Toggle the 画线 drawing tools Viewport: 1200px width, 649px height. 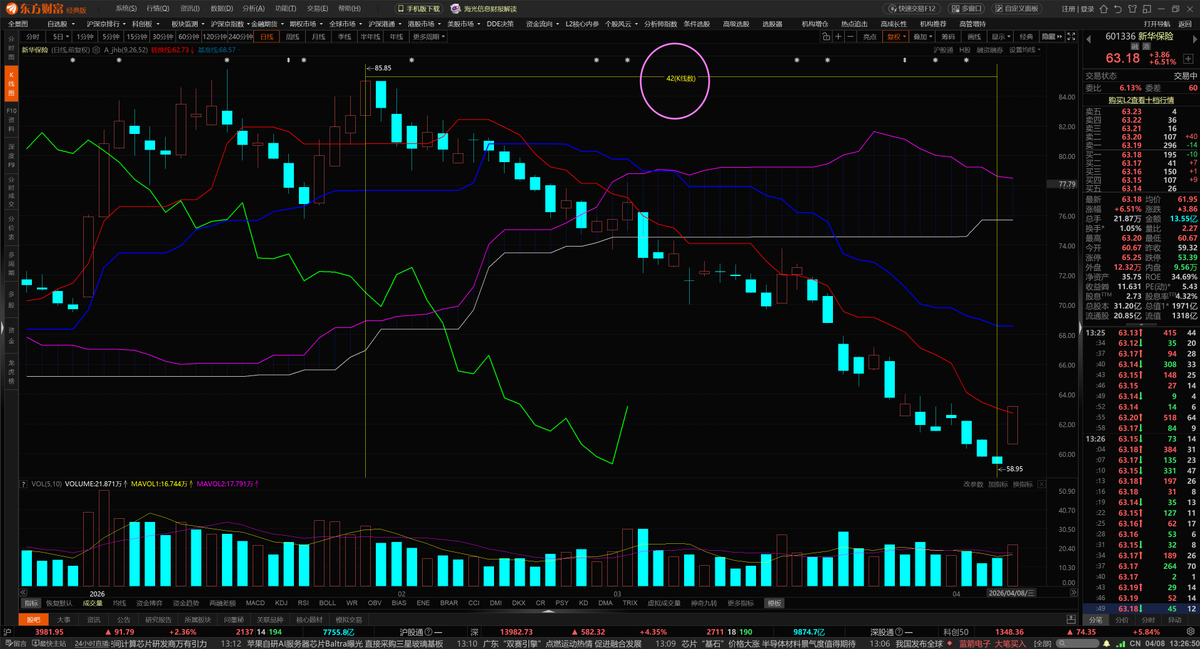click(974, 36)
